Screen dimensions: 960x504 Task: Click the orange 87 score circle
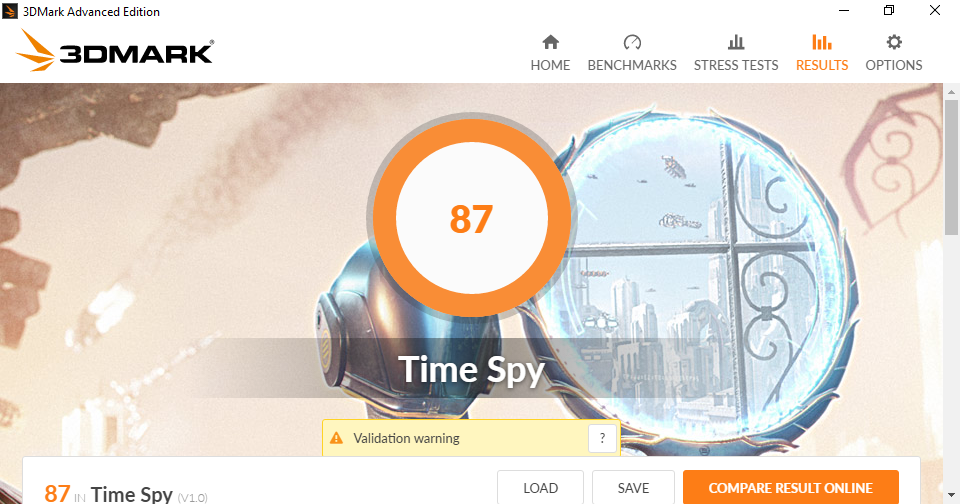(x=471, y=218)
